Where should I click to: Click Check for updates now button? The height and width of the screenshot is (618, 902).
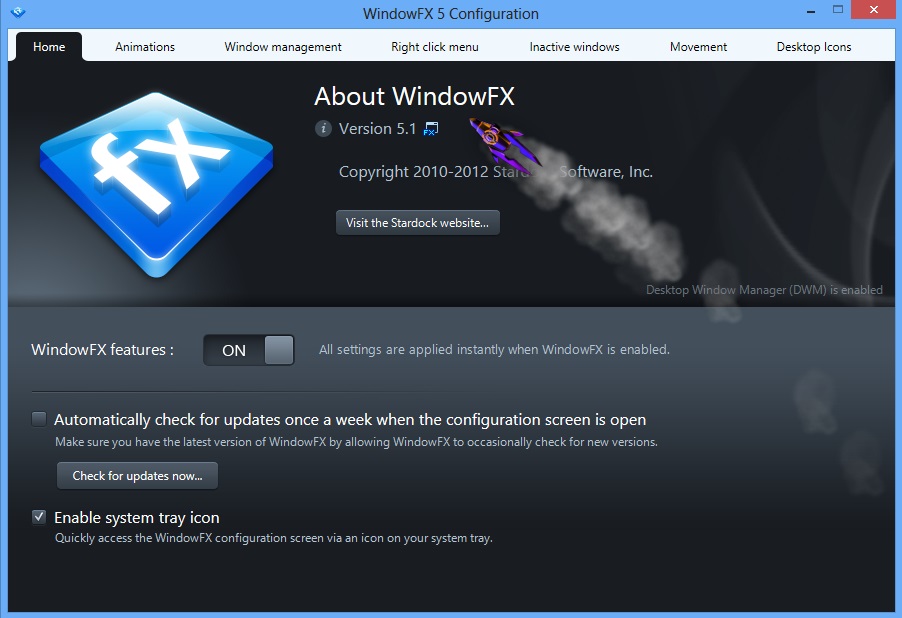pyautogui.click(x=137, y=476)
